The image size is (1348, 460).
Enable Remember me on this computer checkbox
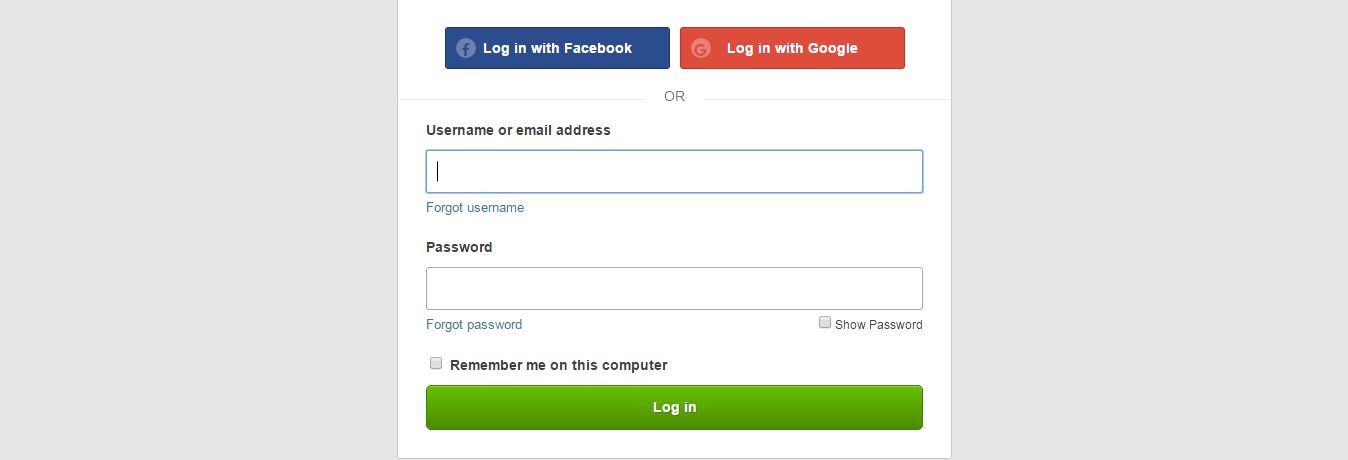(436, 363)
